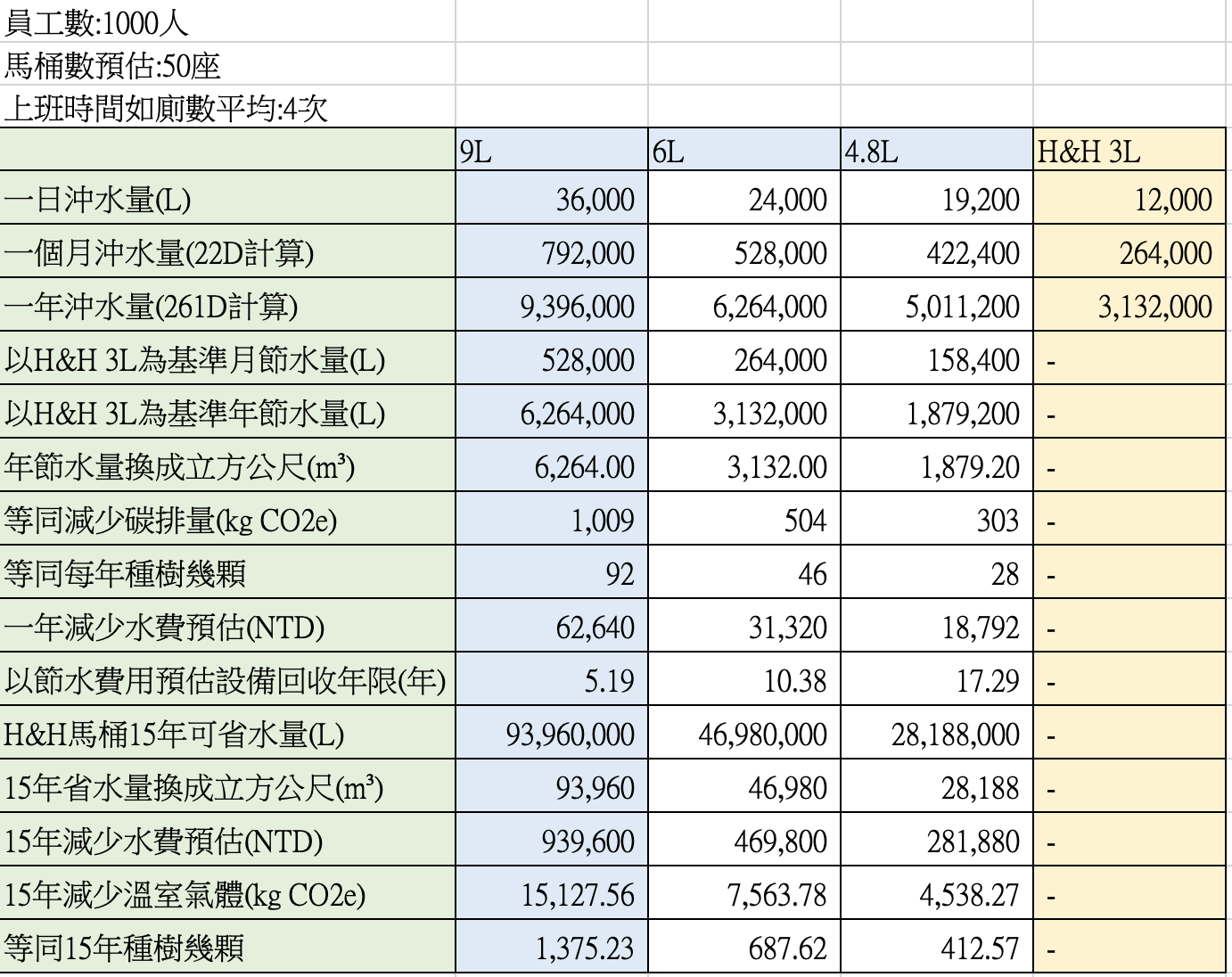The height and width of the screenshot is (977, 1232).
Task: Select the cell reading 員工數:1000人
Action: (x=227, y=21)
